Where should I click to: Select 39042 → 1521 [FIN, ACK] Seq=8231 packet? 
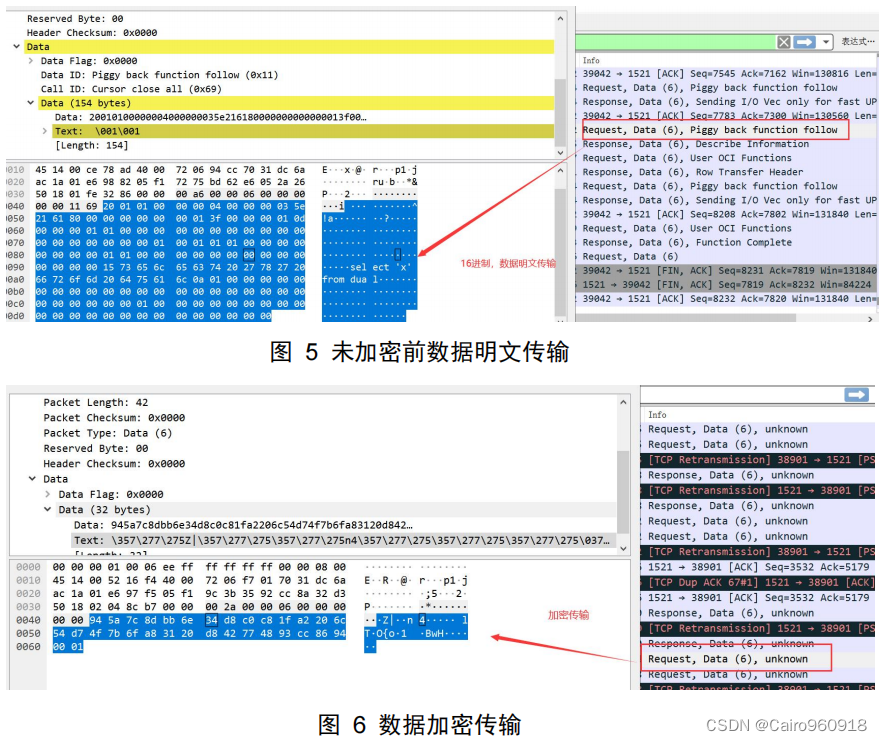726,271
